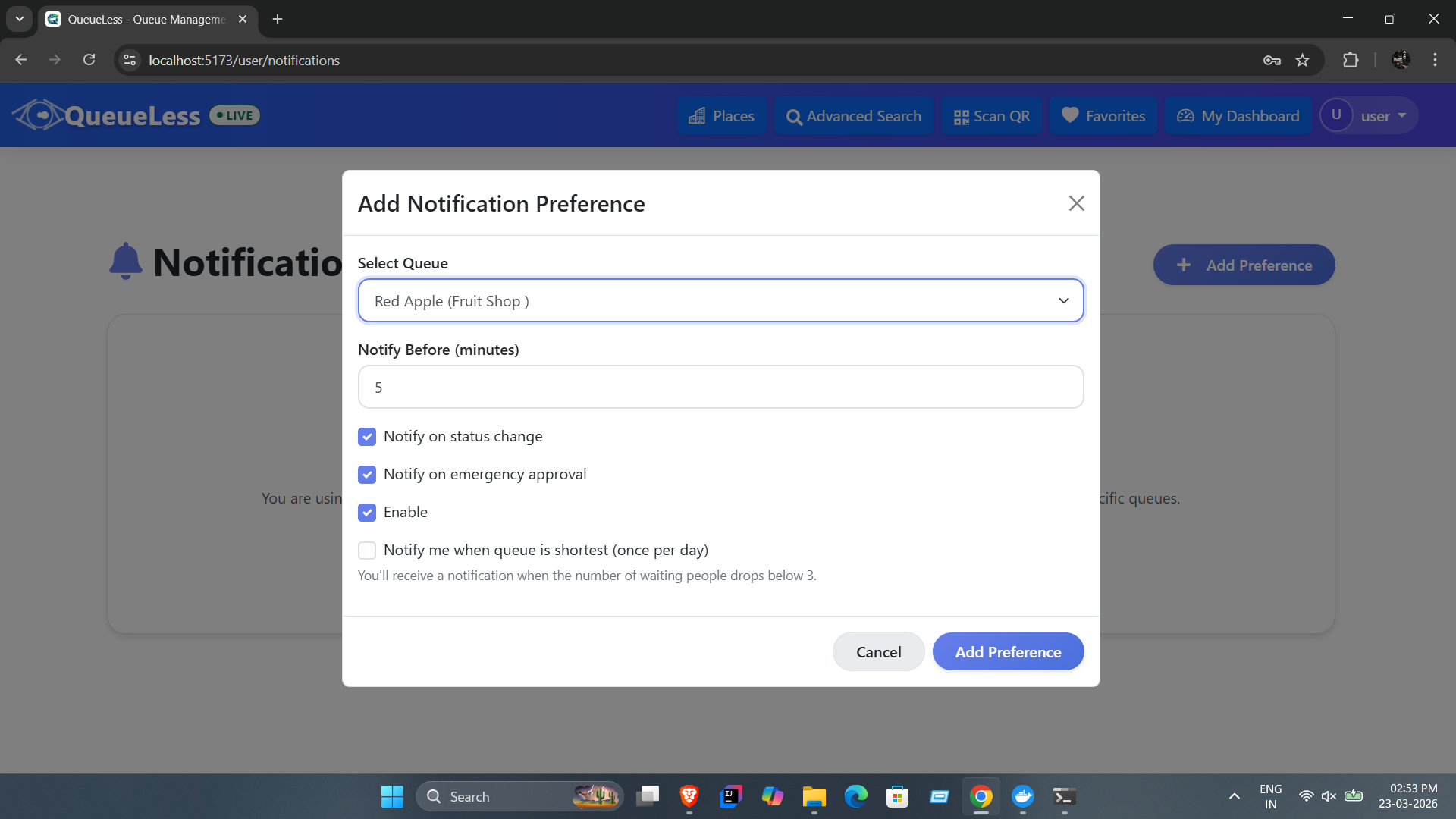Click the QueueLess logo
1456x819 pixels.
click(x=106, y=115)
